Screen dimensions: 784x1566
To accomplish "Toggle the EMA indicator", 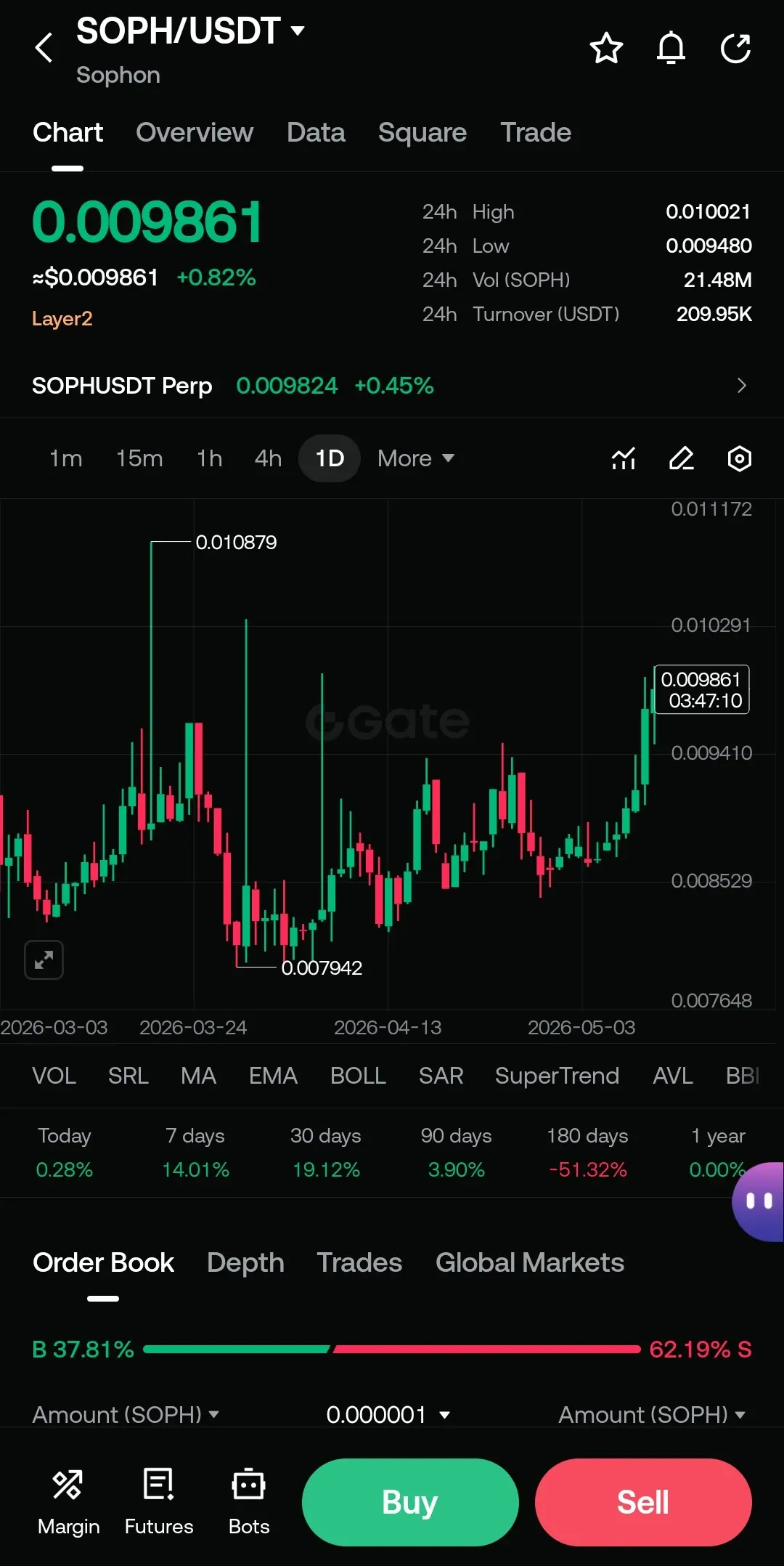I will pos(273,1076).
